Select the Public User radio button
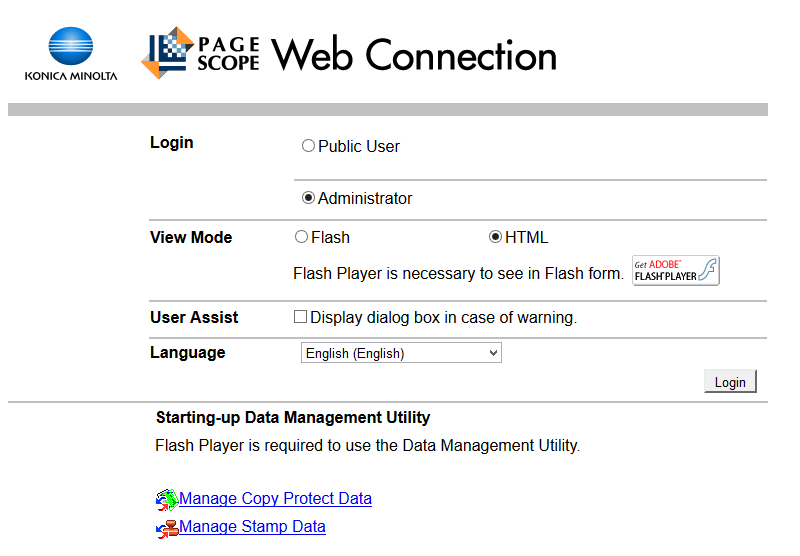Screen dimensions: 800x556 [x=308, y=146]
